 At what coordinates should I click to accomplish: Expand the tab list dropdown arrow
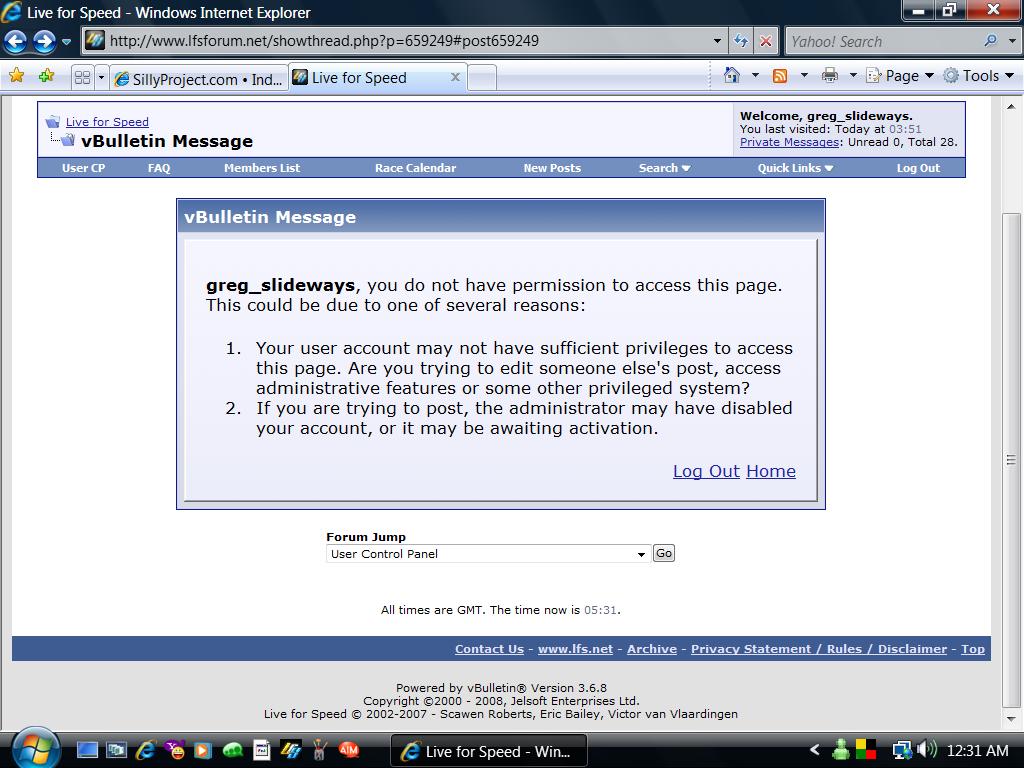pos(101,78)
